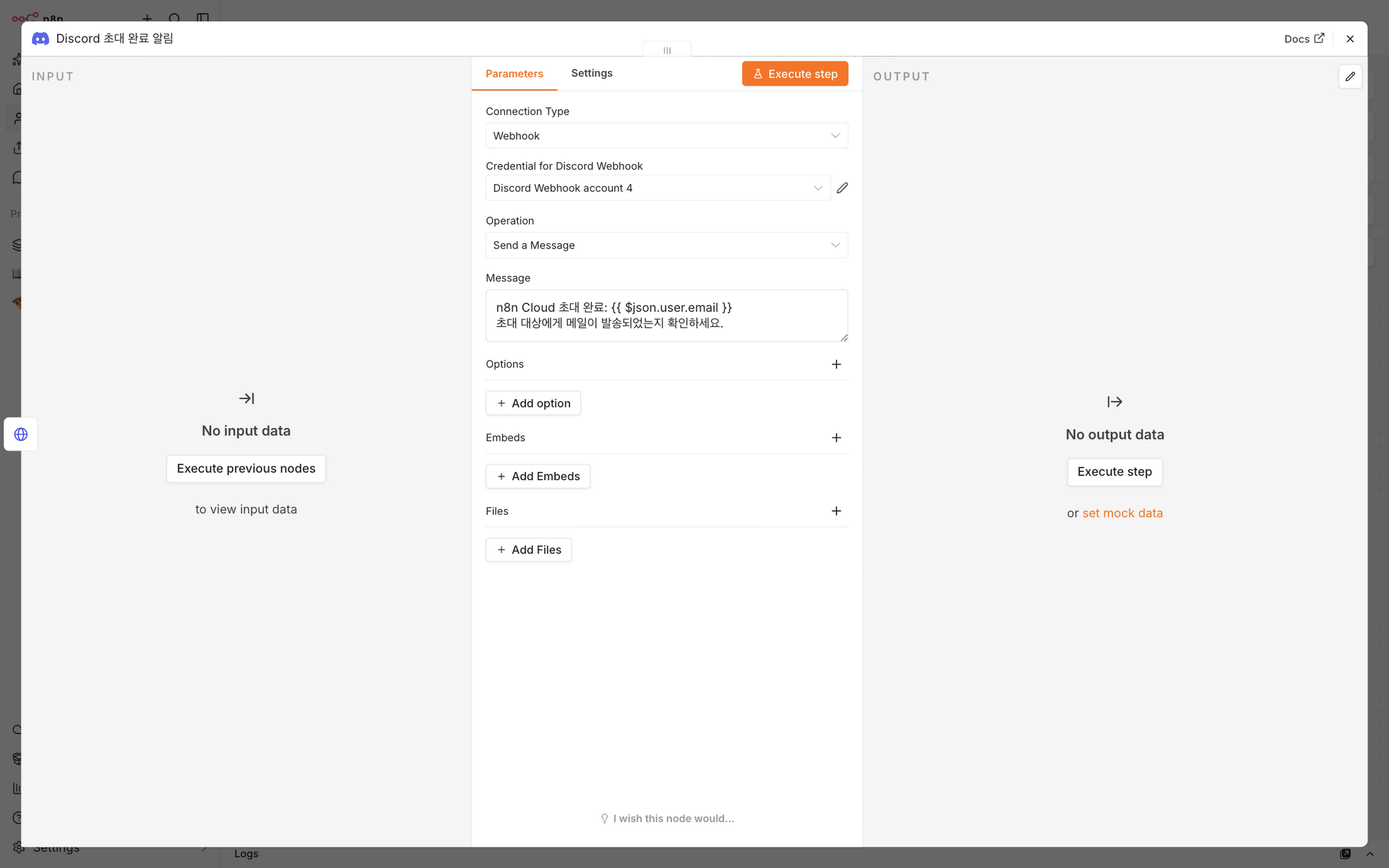
Task: Edit the Discord Webhook credential pencil icon
Action: (x=842, y=188)
